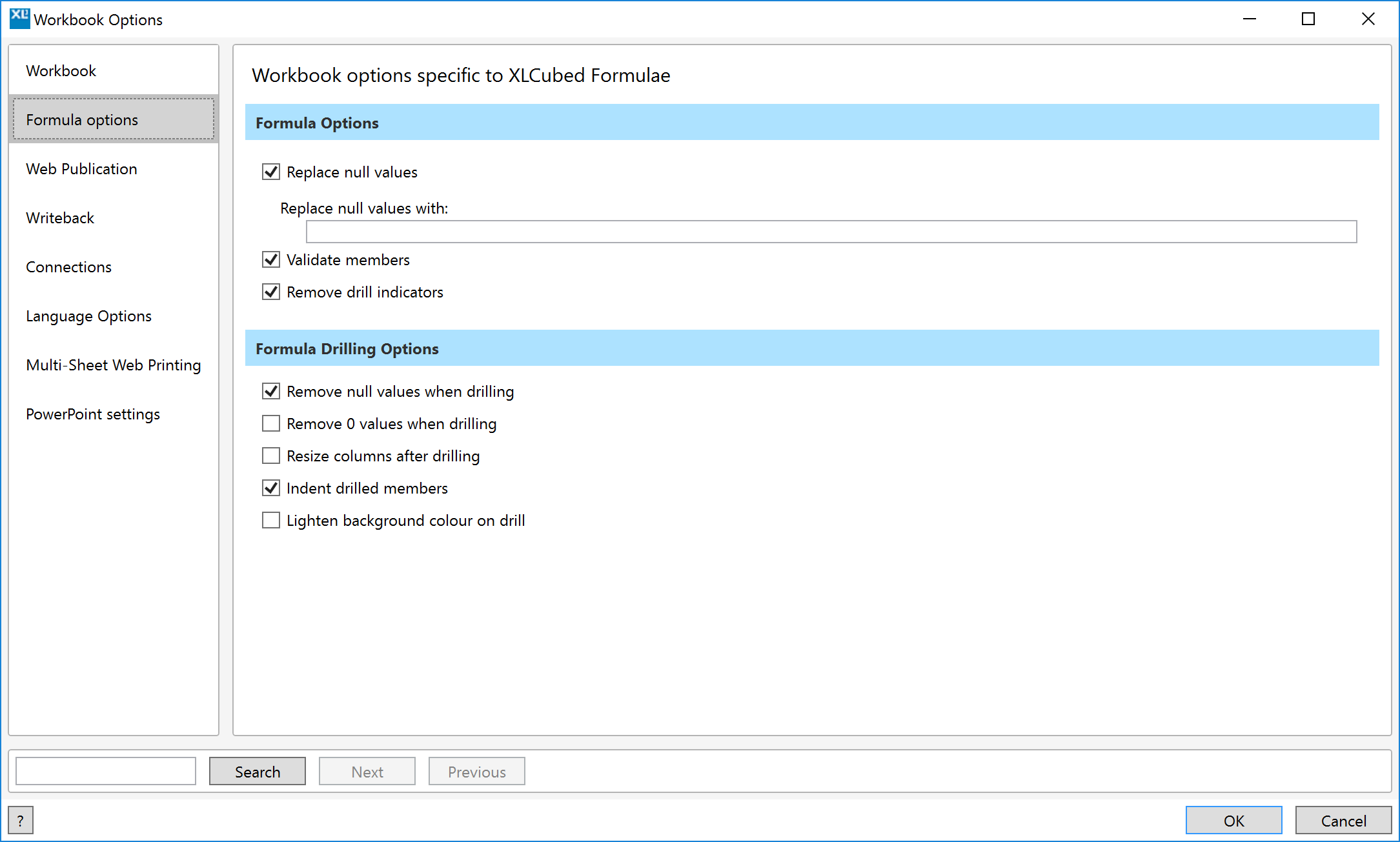Maximize the Workbook Options window
This screenshot has width=1400, height=842.
1308,19
